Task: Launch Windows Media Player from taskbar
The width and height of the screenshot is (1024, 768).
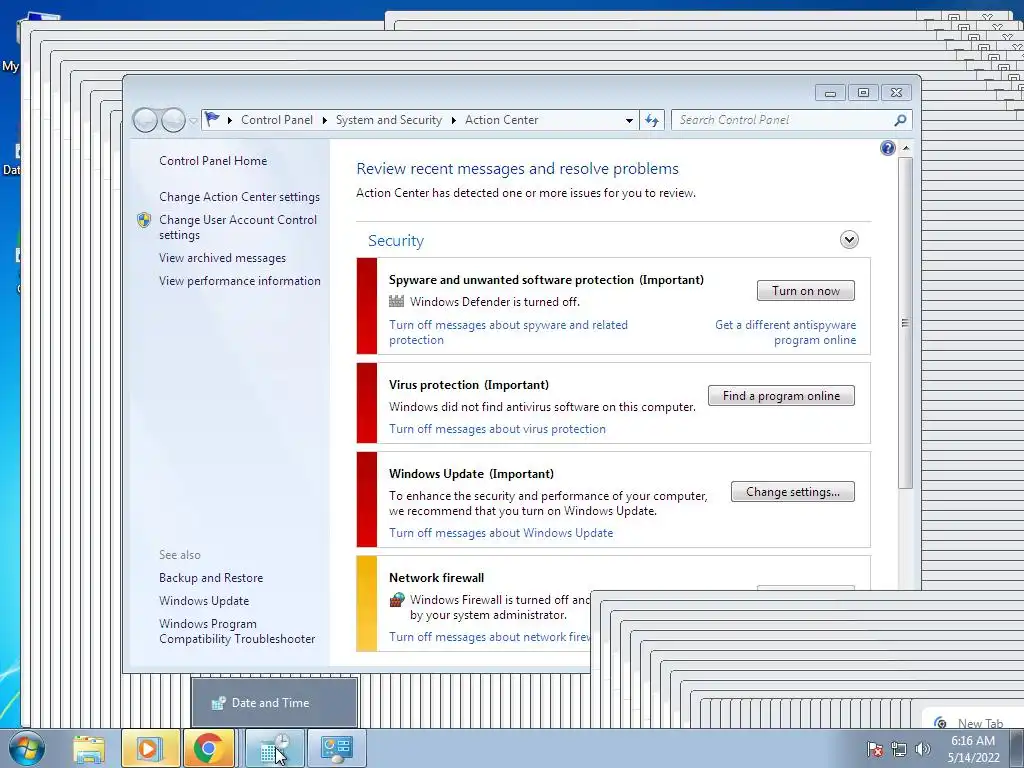Action: coord(150,748)
